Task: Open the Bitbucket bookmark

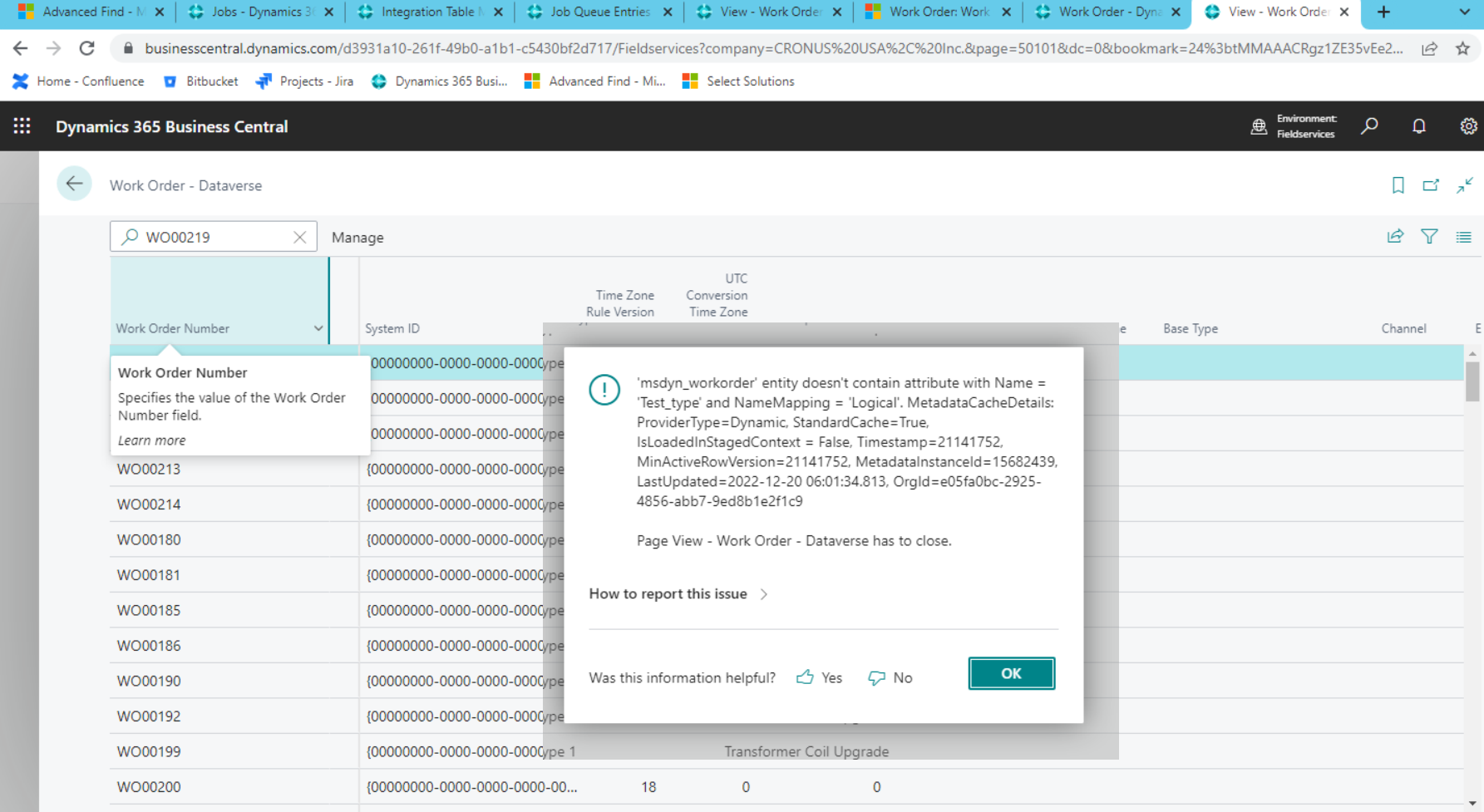Action: (200, 81)
